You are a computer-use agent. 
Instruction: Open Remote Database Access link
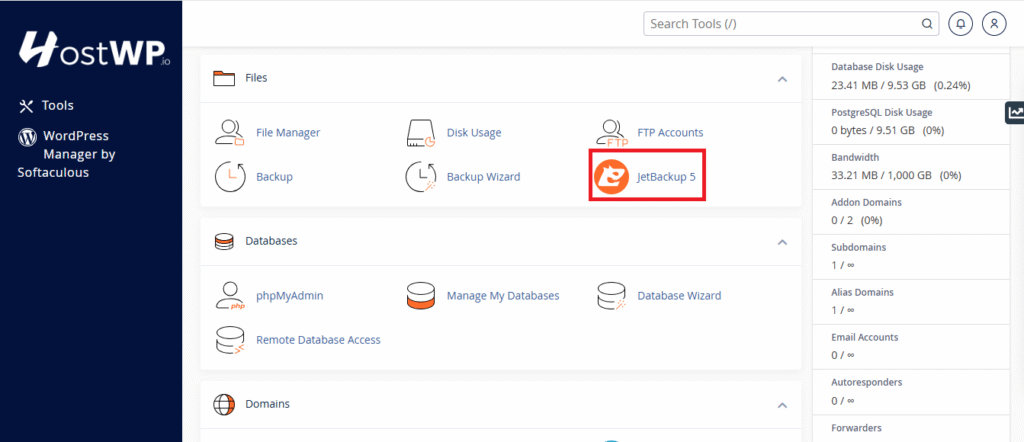(x=318, y=340)
